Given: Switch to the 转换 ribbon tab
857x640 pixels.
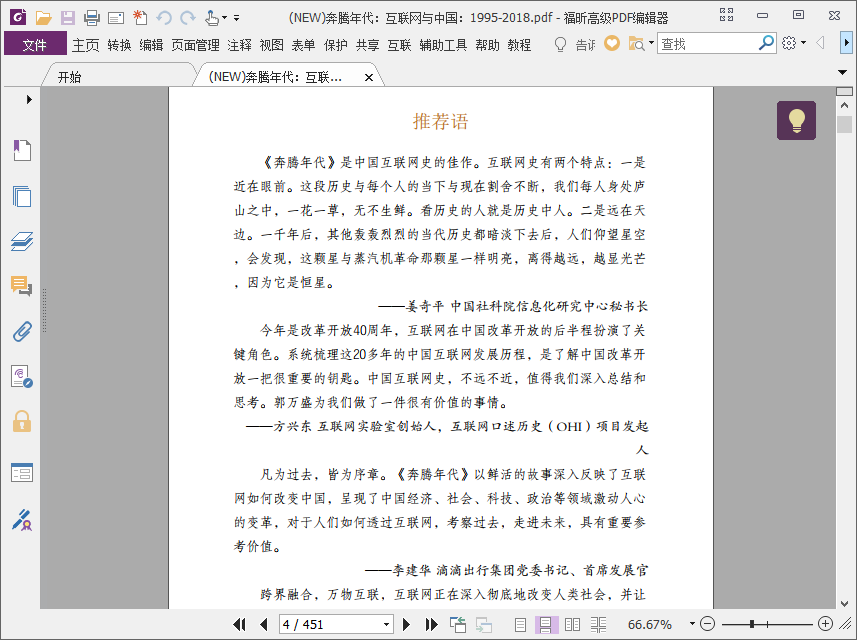Looking at the screenshot, I should click(x=119, y=45).
